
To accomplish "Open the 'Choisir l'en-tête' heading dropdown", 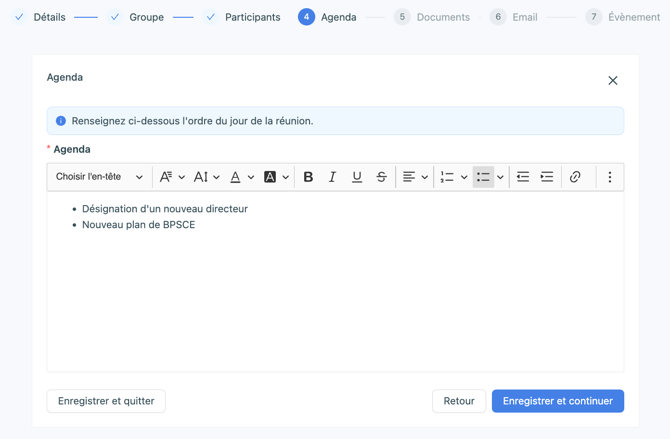I will pos(99,177).
